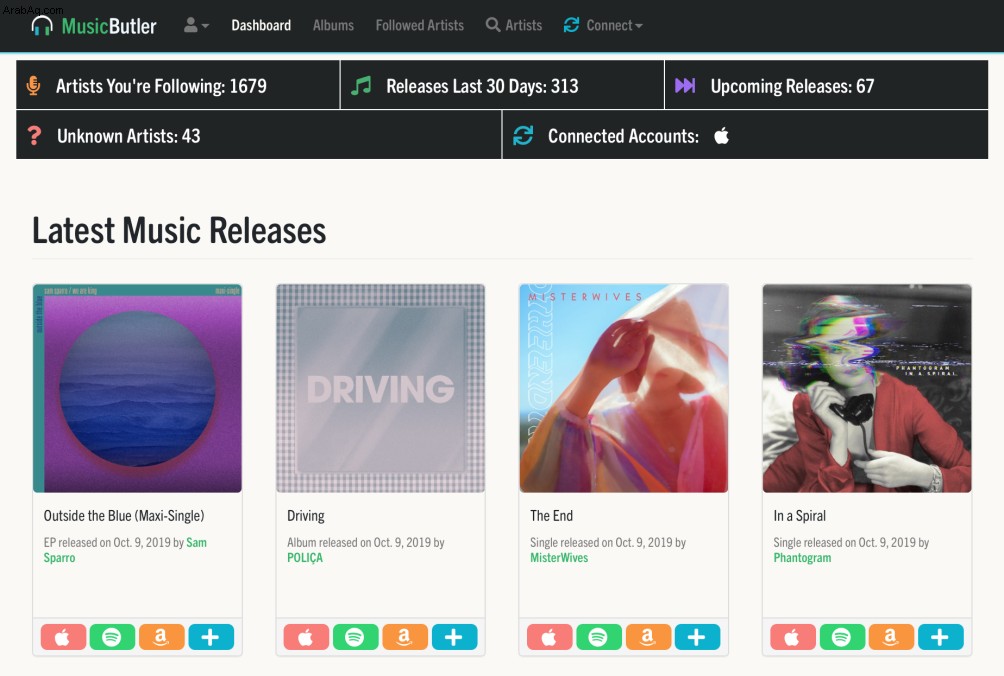This screenshot has height=676, width=1004.
Task: Open POLIÇA artist link
Action: point(305,558)
